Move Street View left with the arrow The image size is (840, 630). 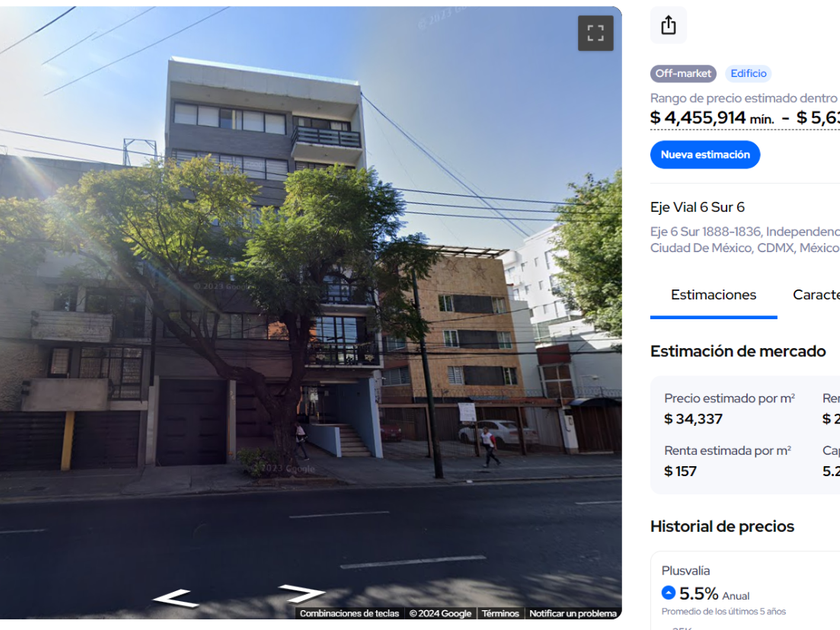pos(175,598)
